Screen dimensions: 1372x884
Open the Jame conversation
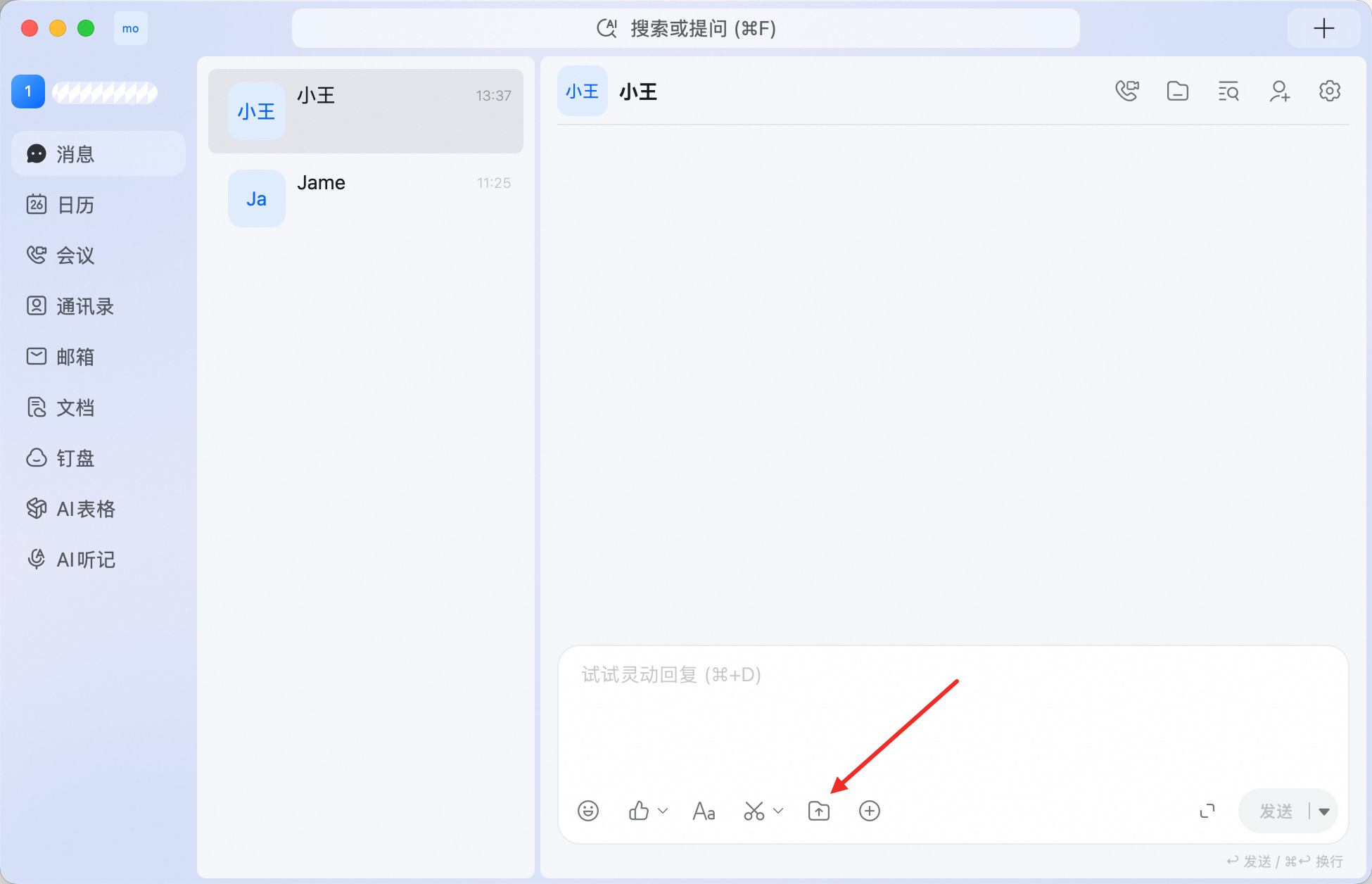pos(366,198)
